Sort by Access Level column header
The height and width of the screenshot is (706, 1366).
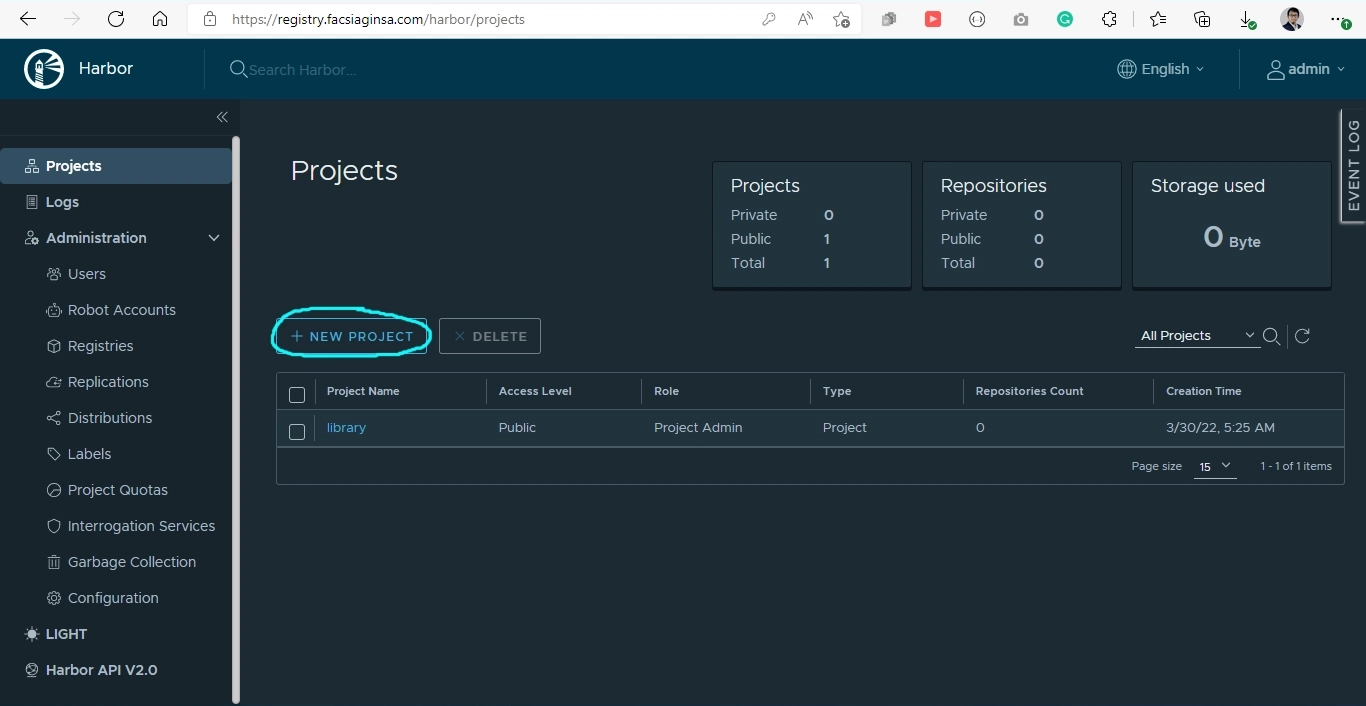[535, 391]
